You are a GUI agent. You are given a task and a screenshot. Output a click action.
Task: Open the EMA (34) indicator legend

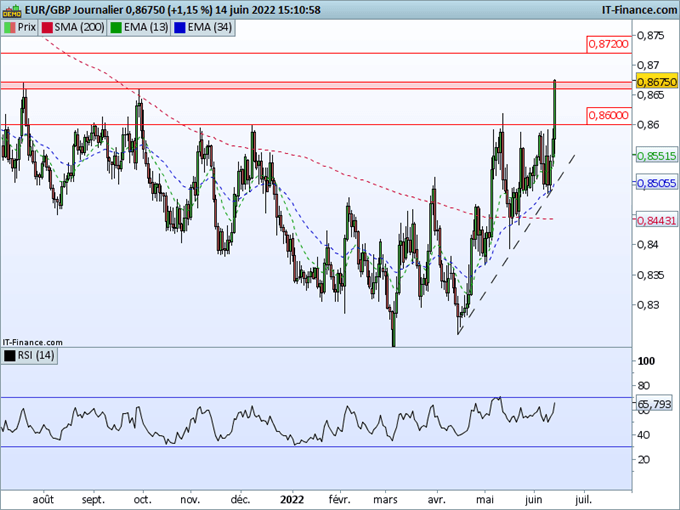(203, 27)
